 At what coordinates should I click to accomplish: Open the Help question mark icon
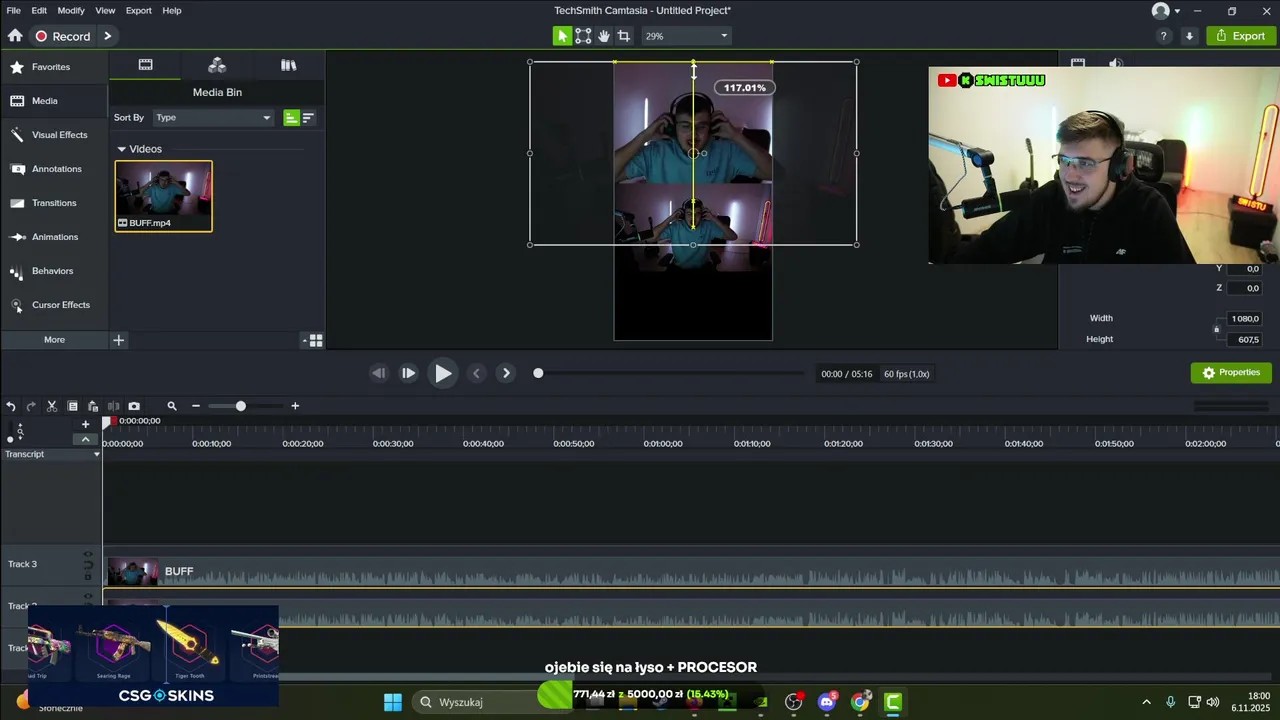click(1163, 36)
